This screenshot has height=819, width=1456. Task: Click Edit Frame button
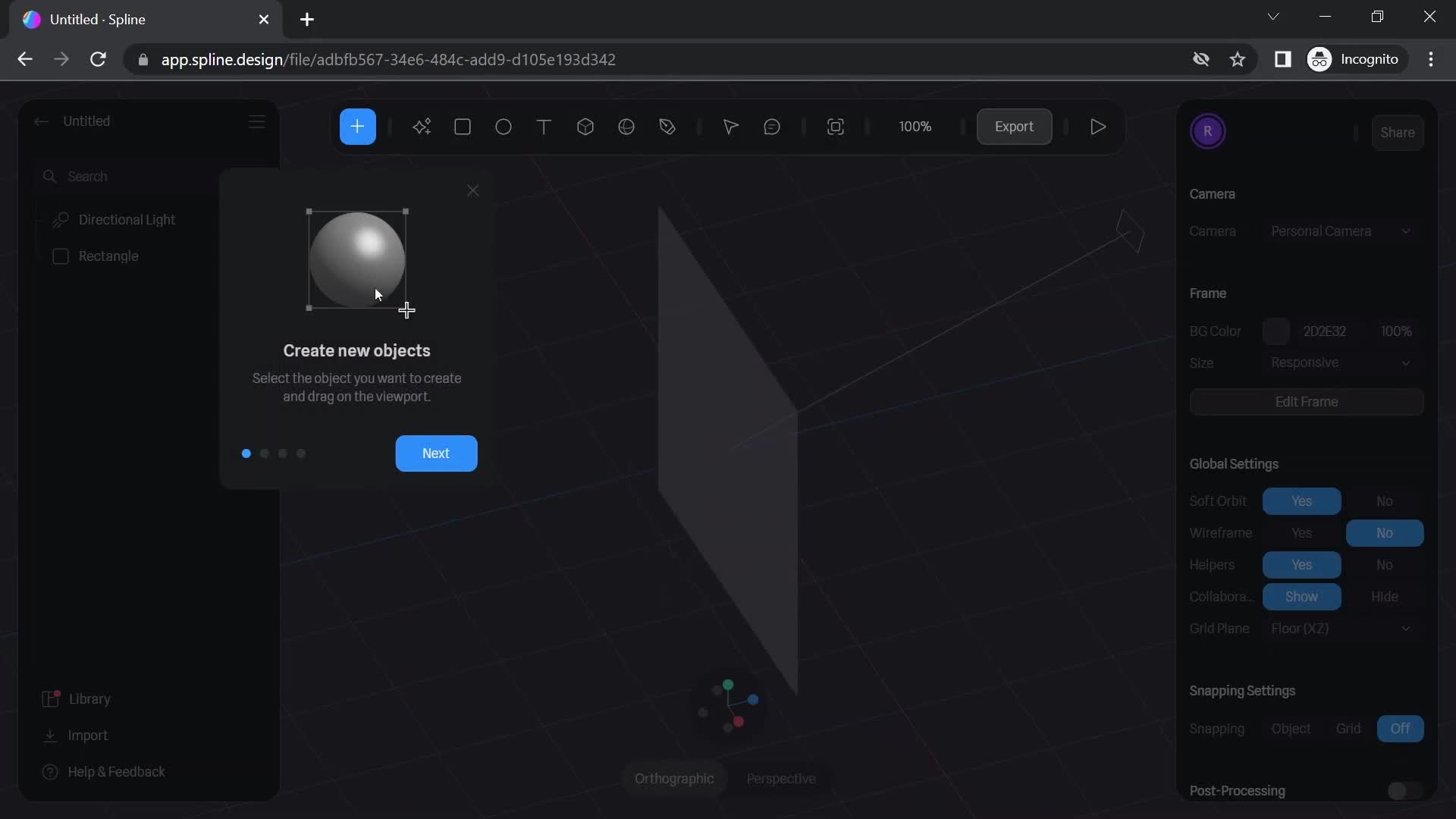pos(1305,401)
